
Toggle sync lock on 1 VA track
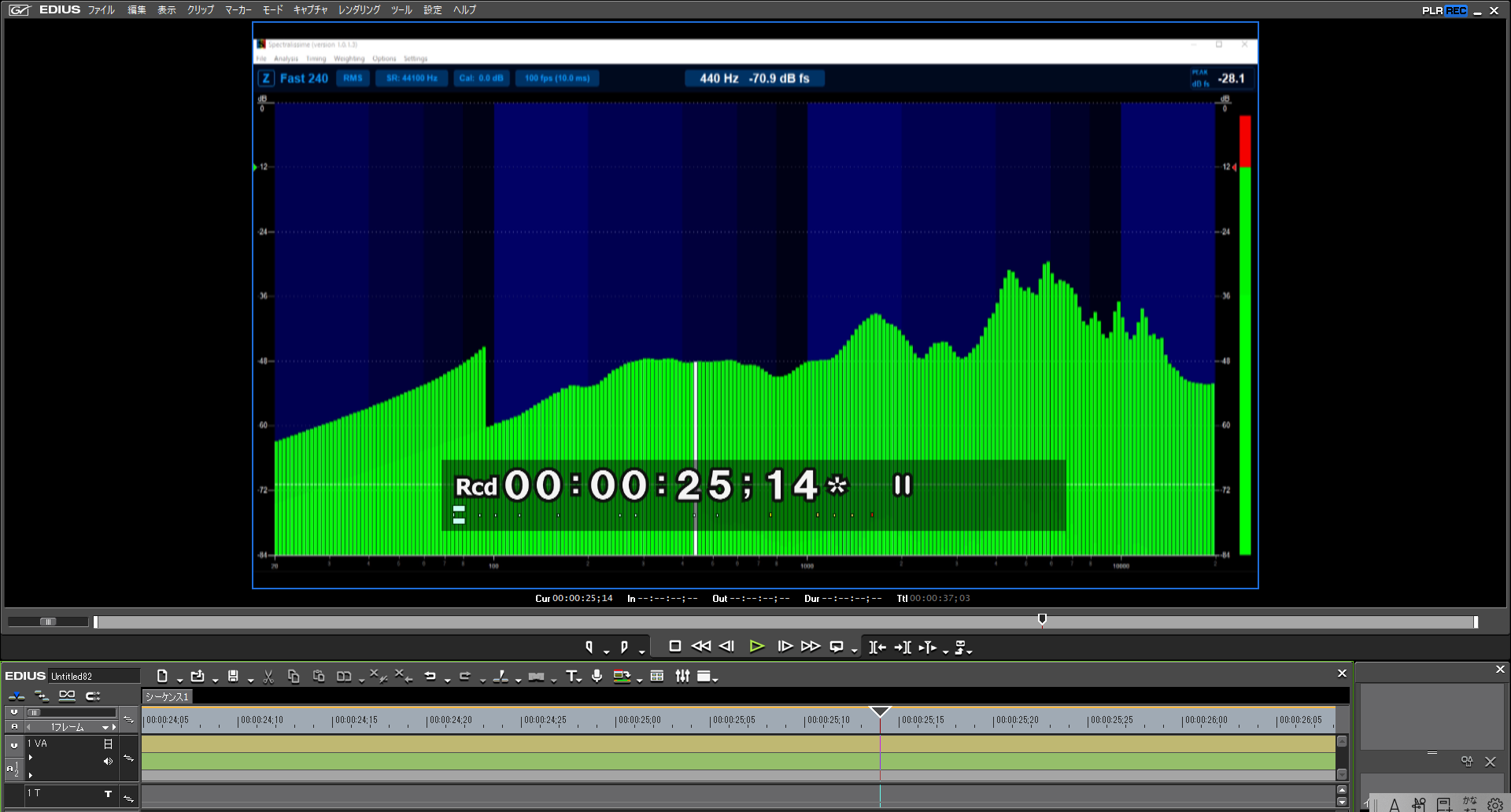129,758
